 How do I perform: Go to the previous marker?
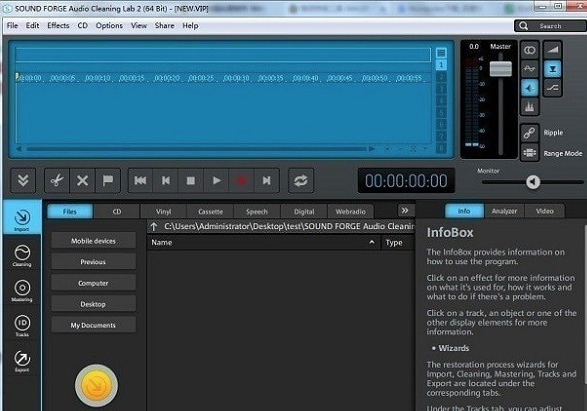tap(166, 181)
